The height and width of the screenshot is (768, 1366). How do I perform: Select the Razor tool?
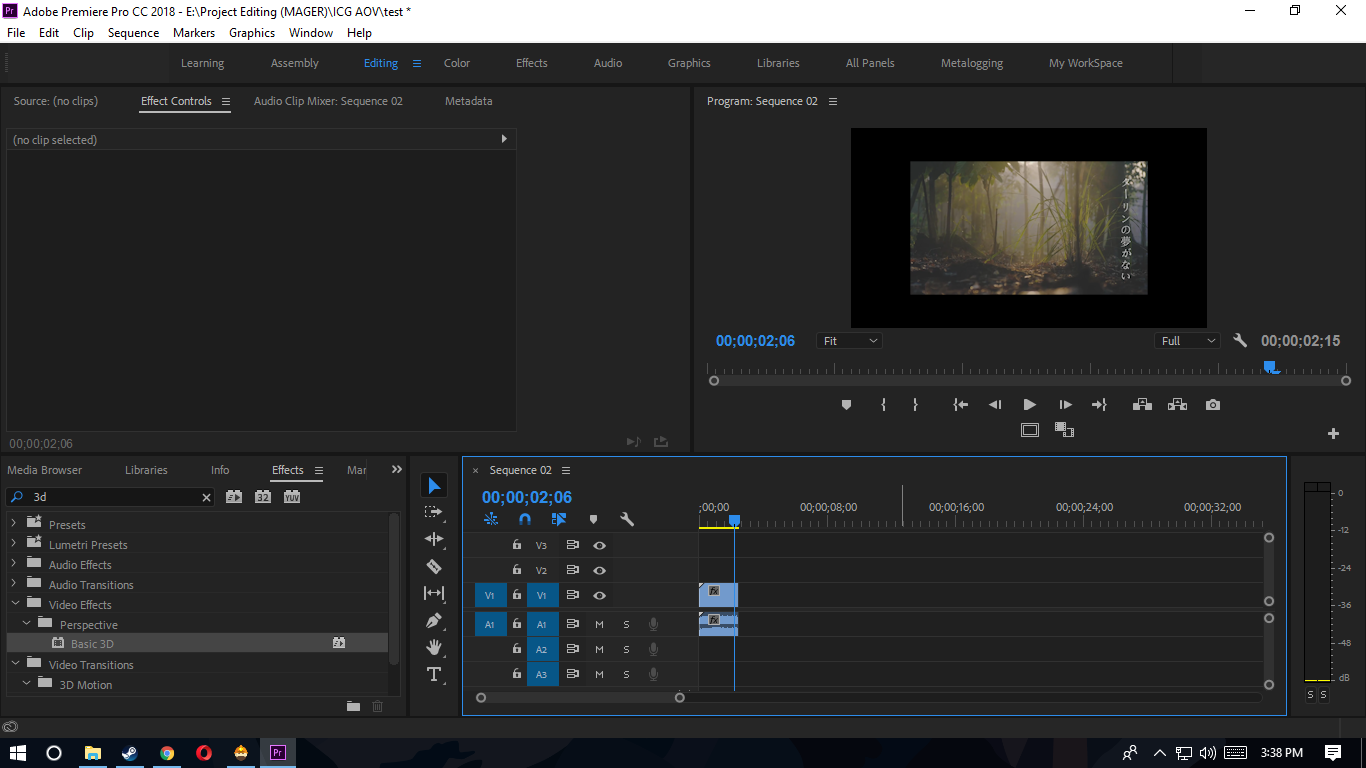pyautogui.click(x=434, y=566)
